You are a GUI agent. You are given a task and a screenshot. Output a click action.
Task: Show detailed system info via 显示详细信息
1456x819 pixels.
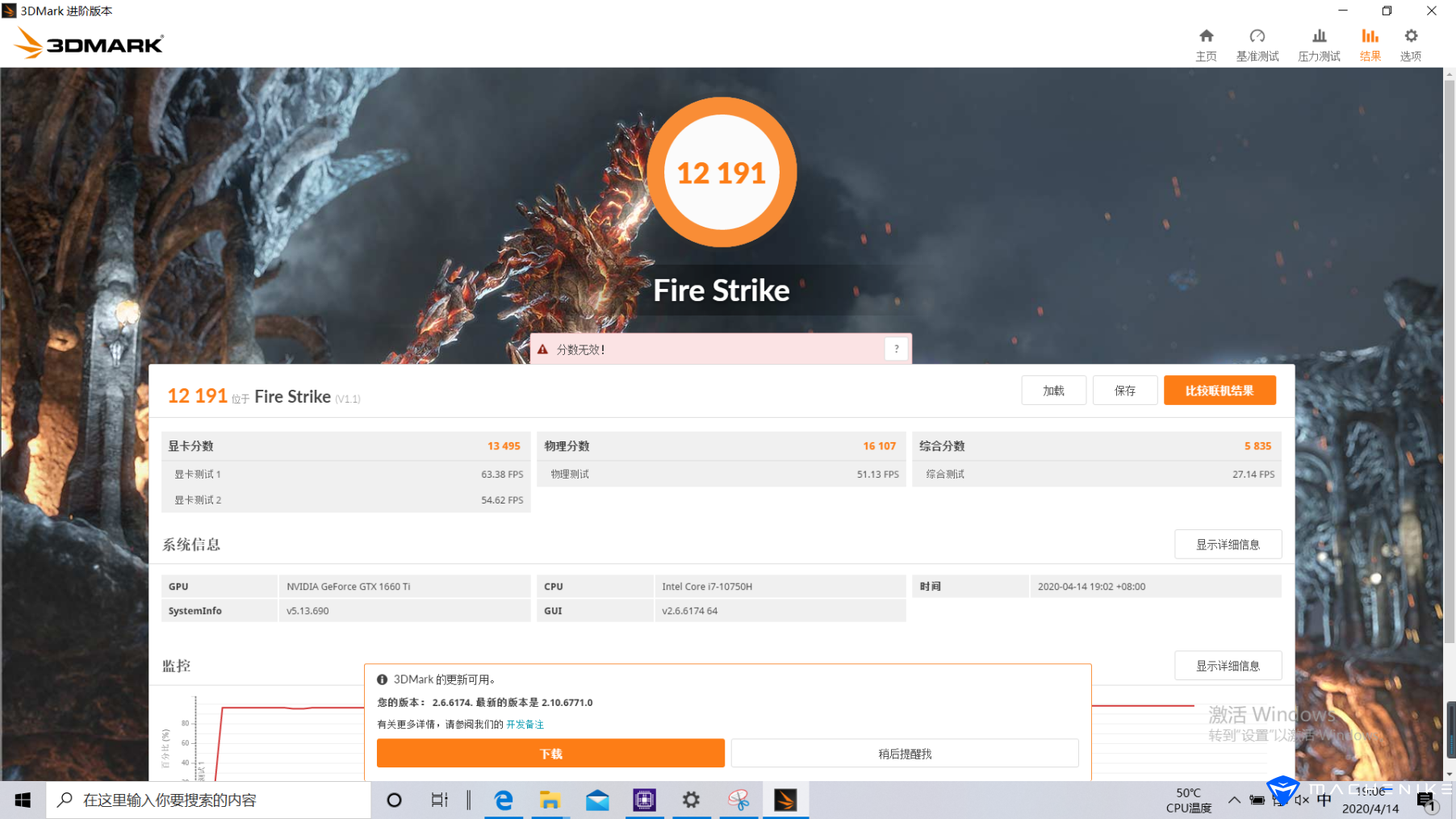(x=1228, y=545)
